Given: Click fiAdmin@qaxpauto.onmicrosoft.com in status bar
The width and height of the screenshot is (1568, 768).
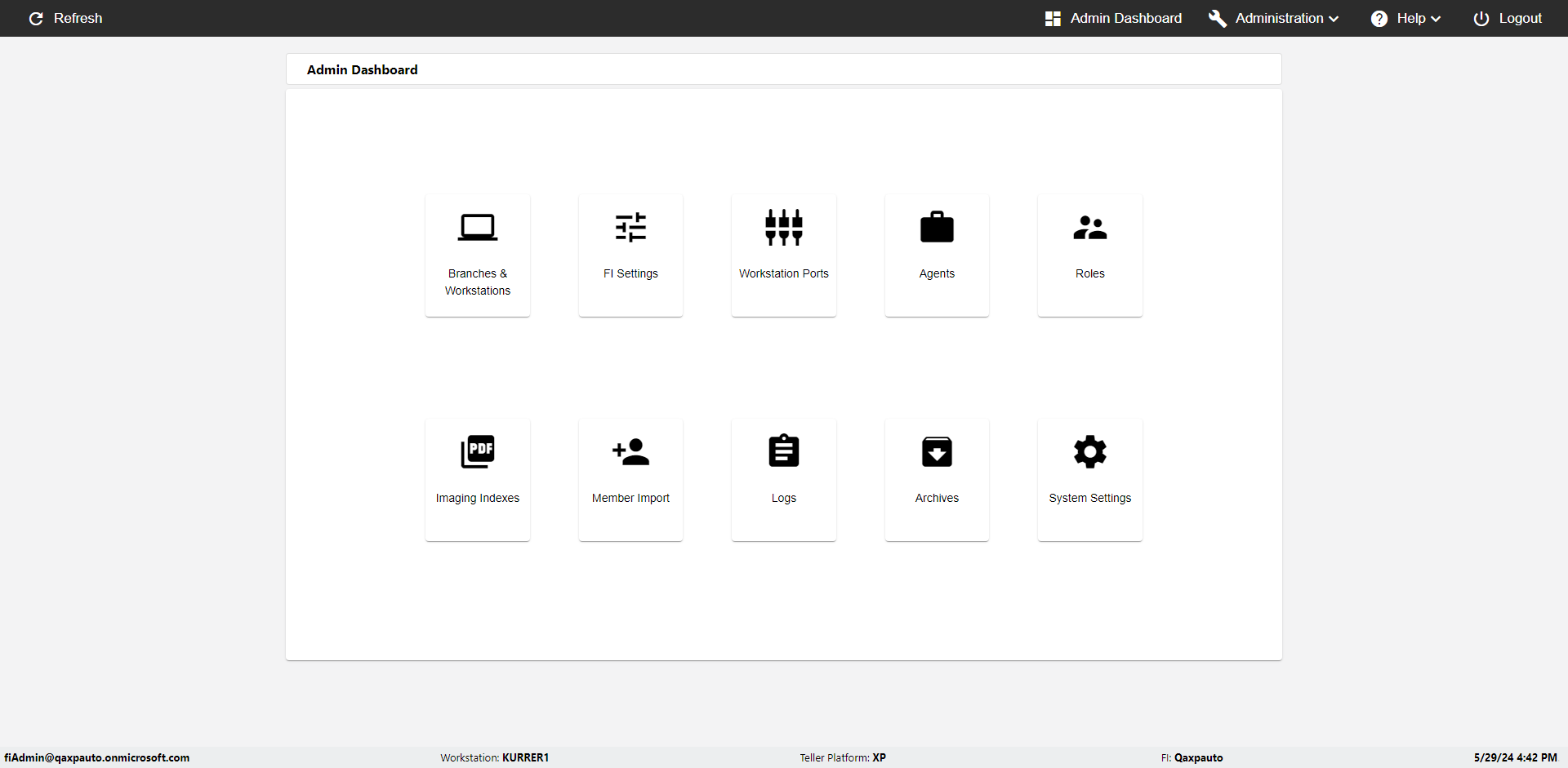Looking at the screenshot, I should [96, 757].
